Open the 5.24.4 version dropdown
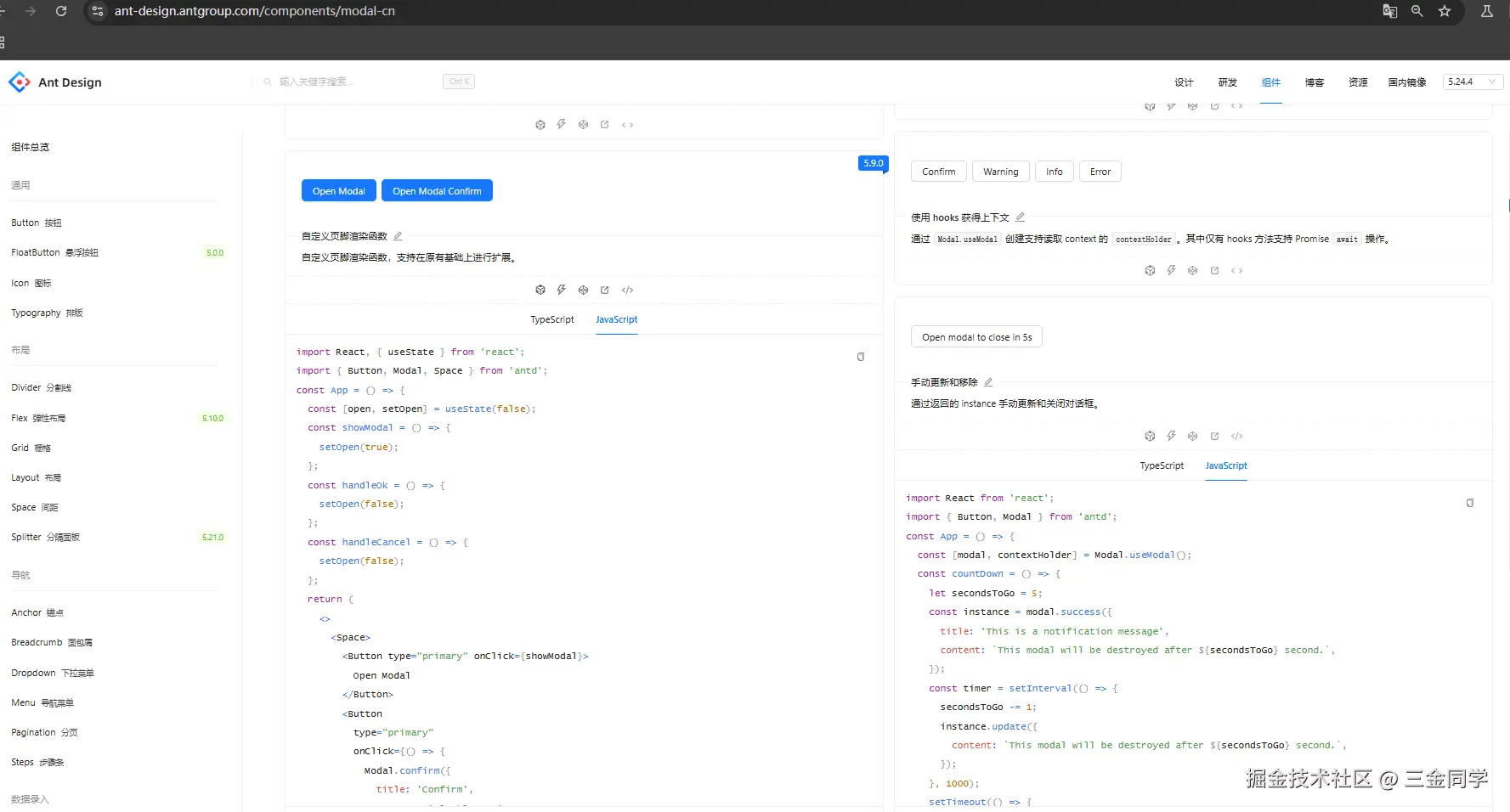This screenshot has width=1510, height=812. point(1473,82)
